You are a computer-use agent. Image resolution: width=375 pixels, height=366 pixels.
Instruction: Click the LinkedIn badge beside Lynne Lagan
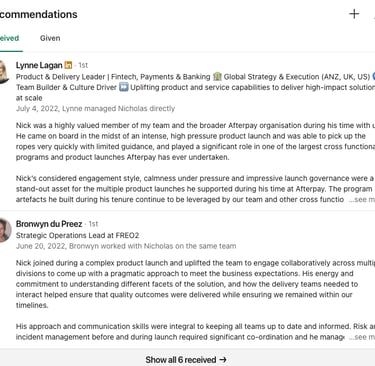[68, 65]
